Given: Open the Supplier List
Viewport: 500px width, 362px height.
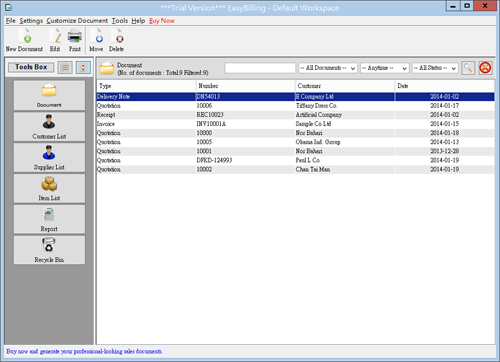Looking at the screenshot, I should (x=49, y=158).
